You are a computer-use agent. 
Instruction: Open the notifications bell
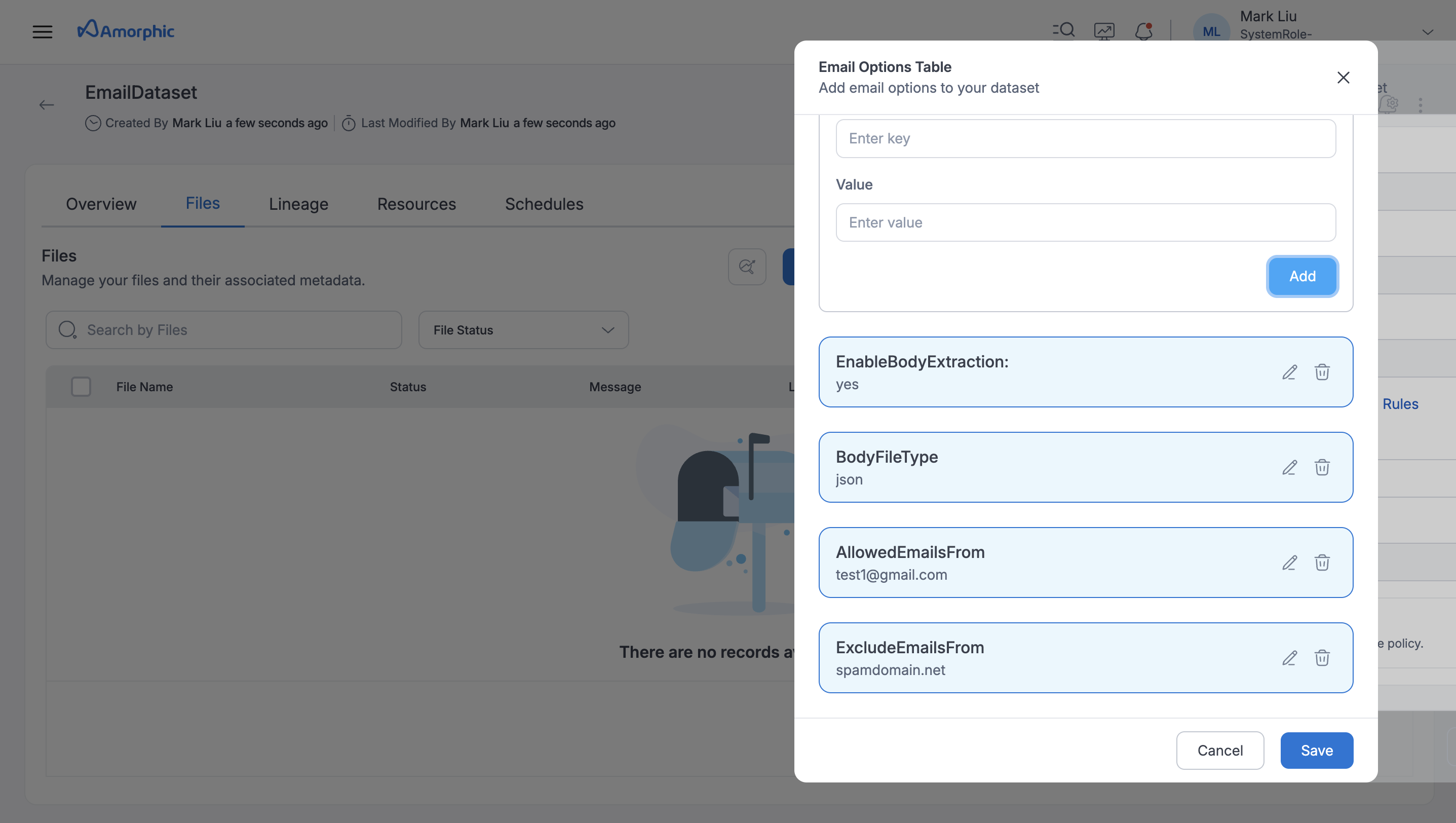[1144, 31]
